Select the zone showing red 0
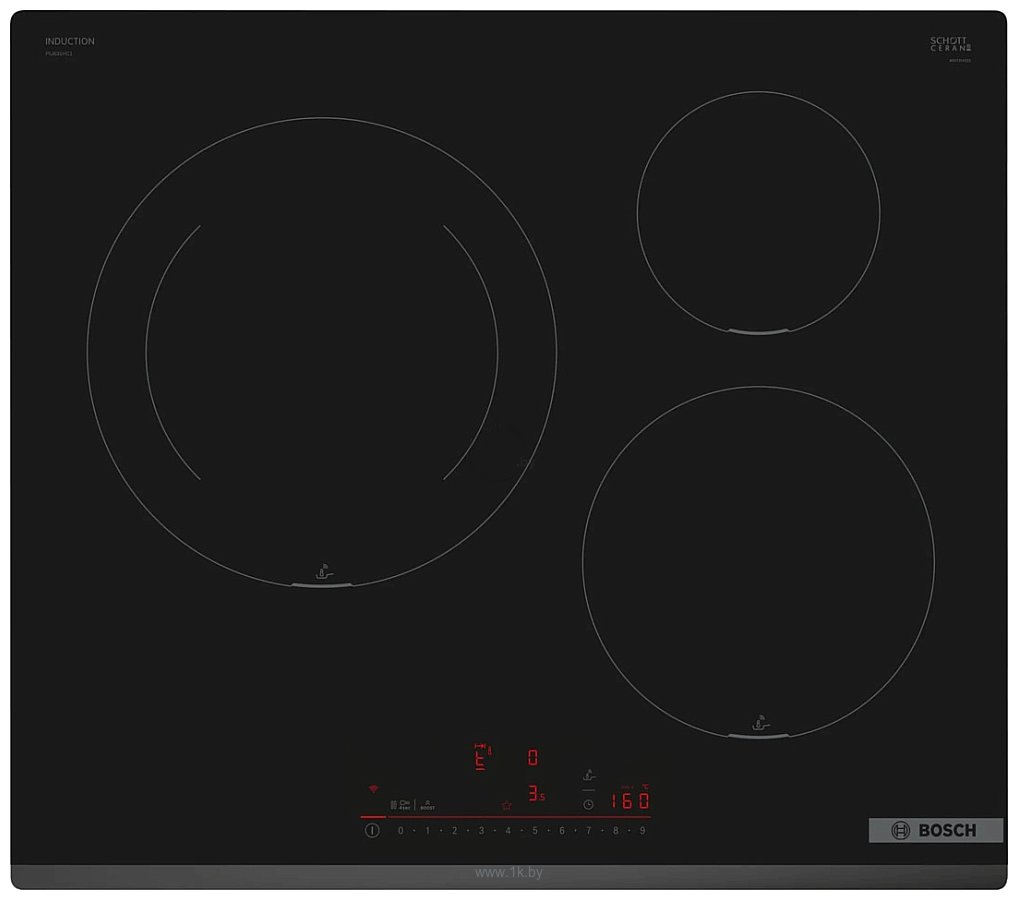The height and width of the screenshot is (900, 1018). (x=532, y=757)
